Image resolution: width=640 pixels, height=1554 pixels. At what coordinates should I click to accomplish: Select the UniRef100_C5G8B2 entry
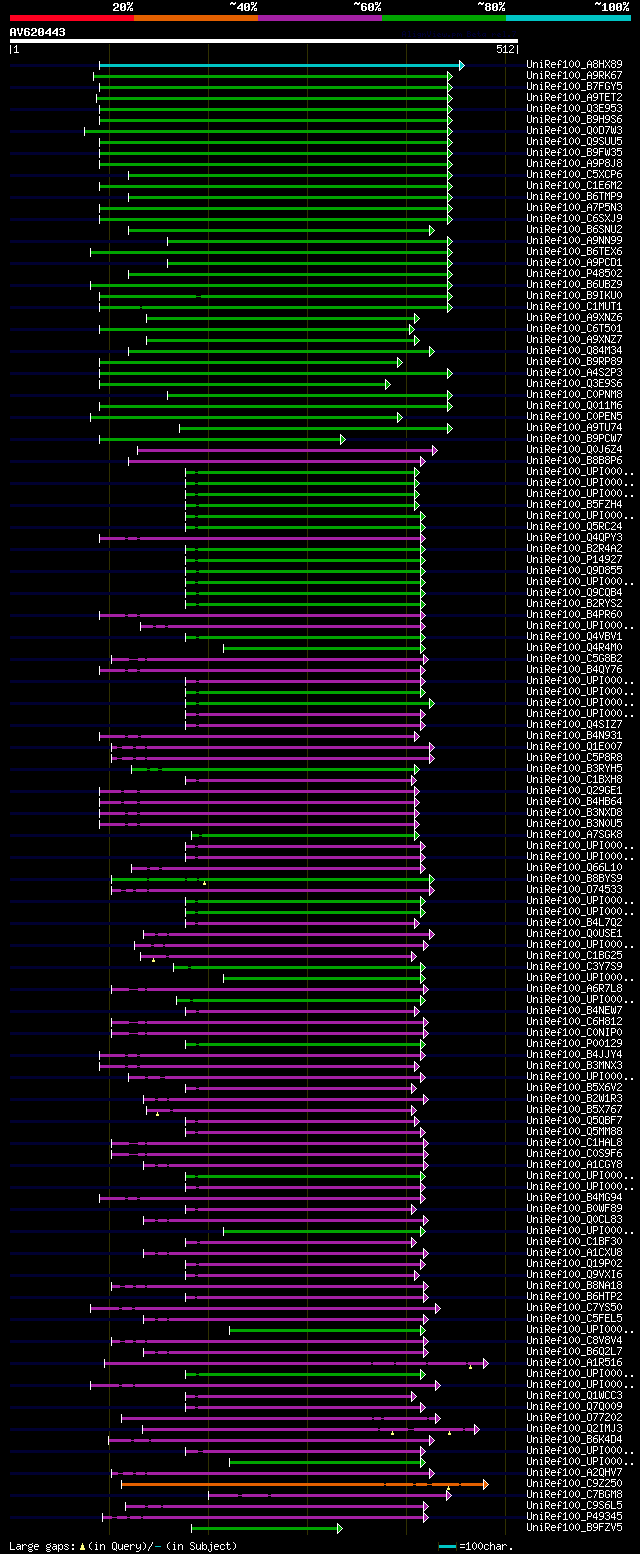tap(574, 659)
